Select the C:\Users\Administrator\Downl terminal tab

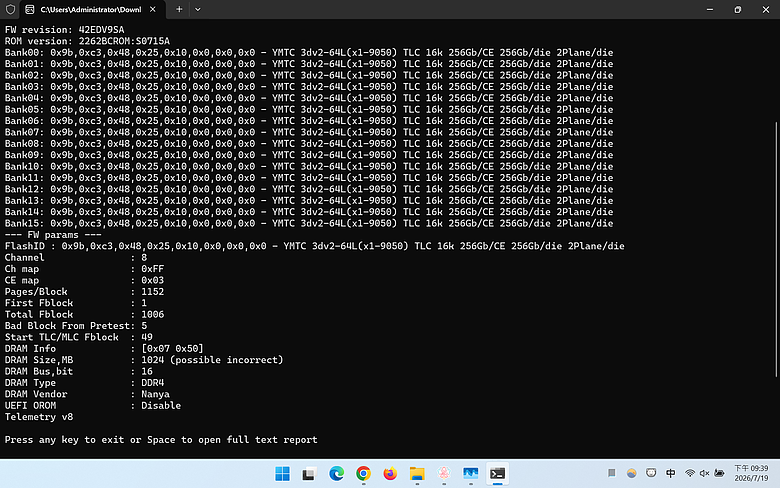(x=91, y=9)
